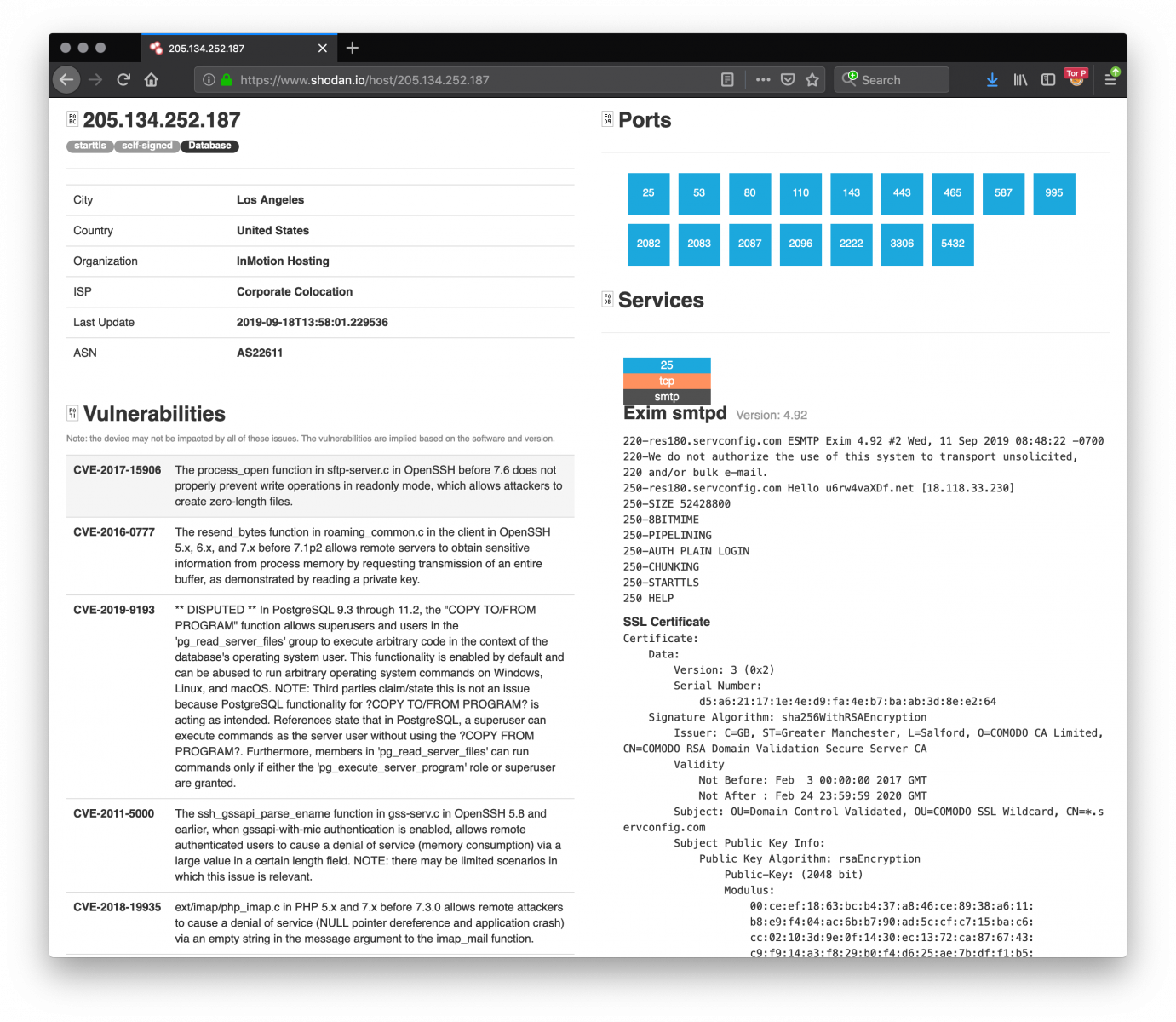
Task: Jump to port 3306
Action: (902, 244)
